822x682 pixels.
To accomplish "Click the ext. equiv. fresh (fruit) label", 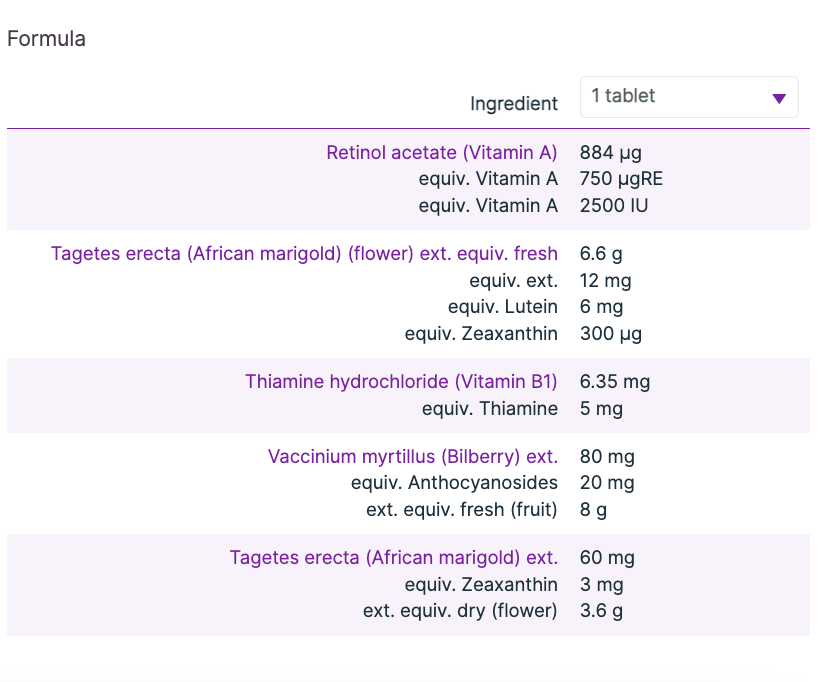I will [461, 510].
